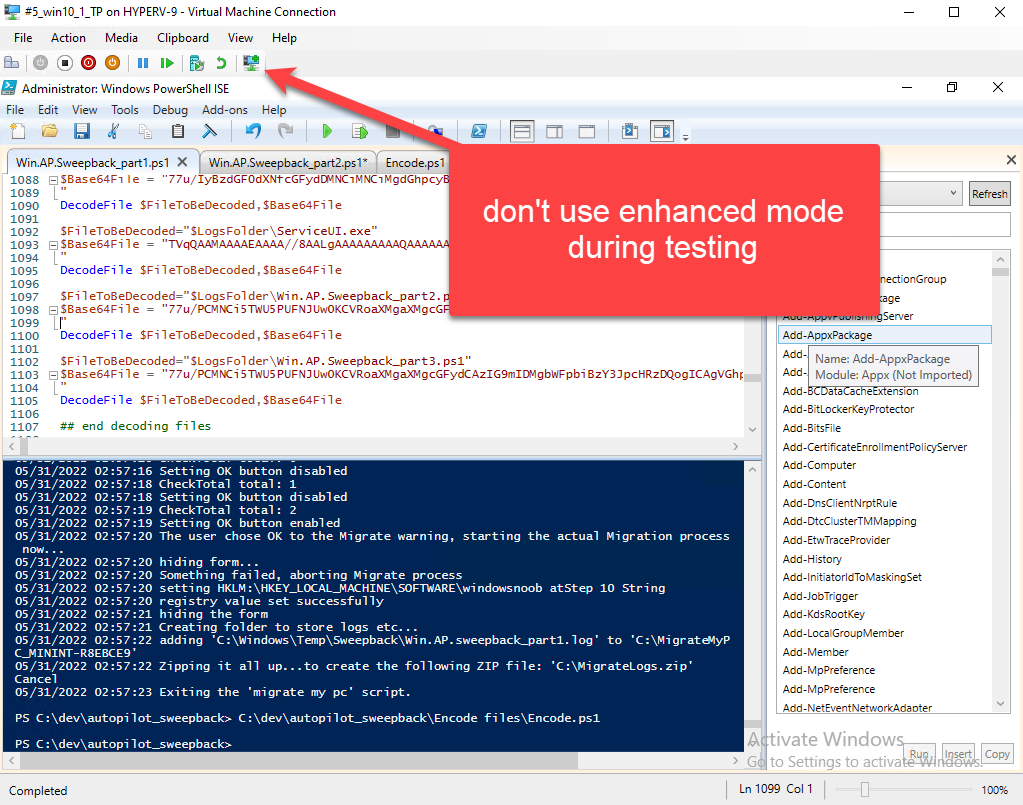Create a VM checkpoint
The height and width of the screenshot is (805, 1023).
point(196,63)
